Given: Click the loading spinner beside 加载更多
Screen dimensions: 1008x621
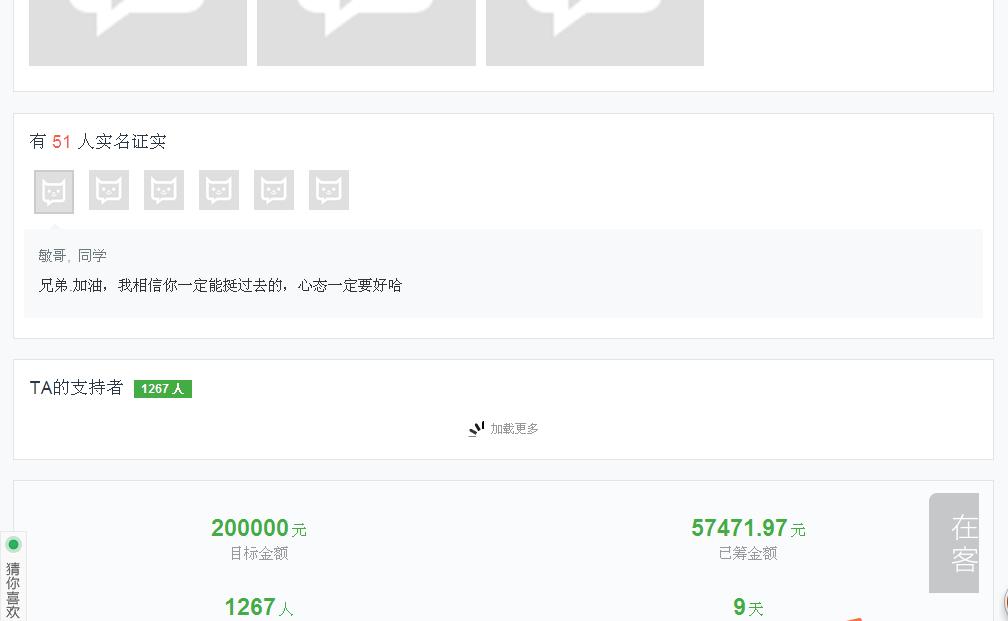Looking at the screenshot, I should [x=476, y=429].
